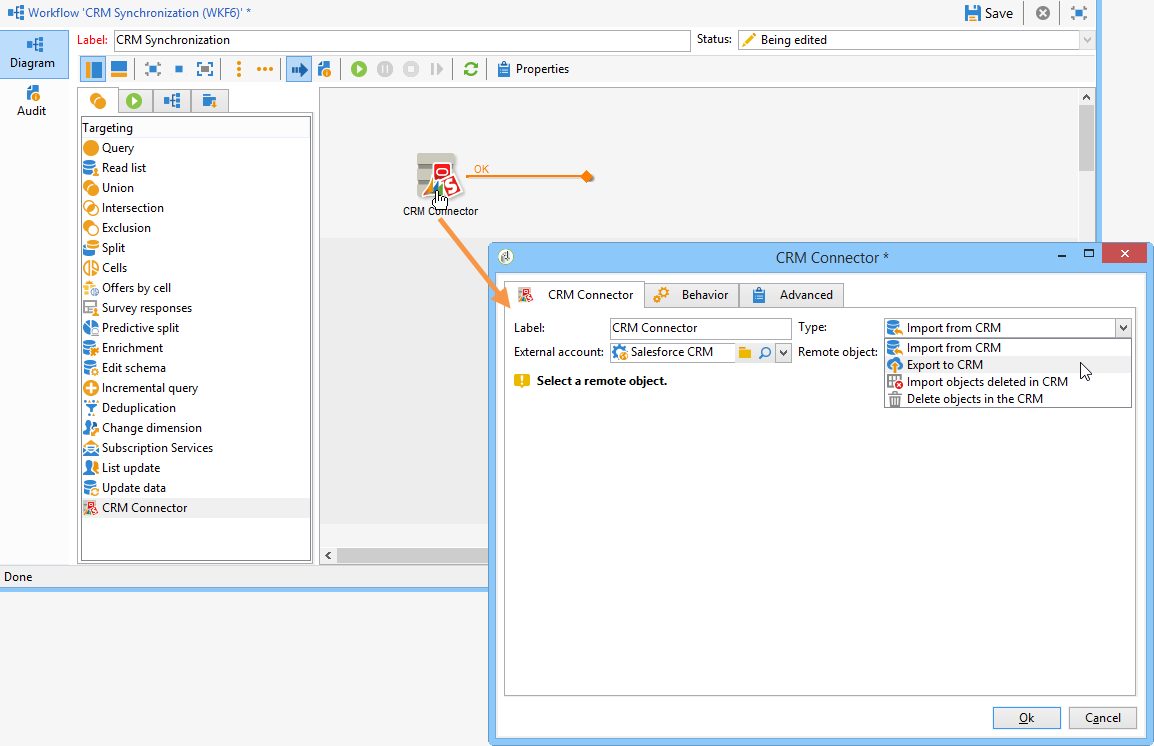Click the grey stop workflow button
1154x746 pixels.
[x=411, y=69]
